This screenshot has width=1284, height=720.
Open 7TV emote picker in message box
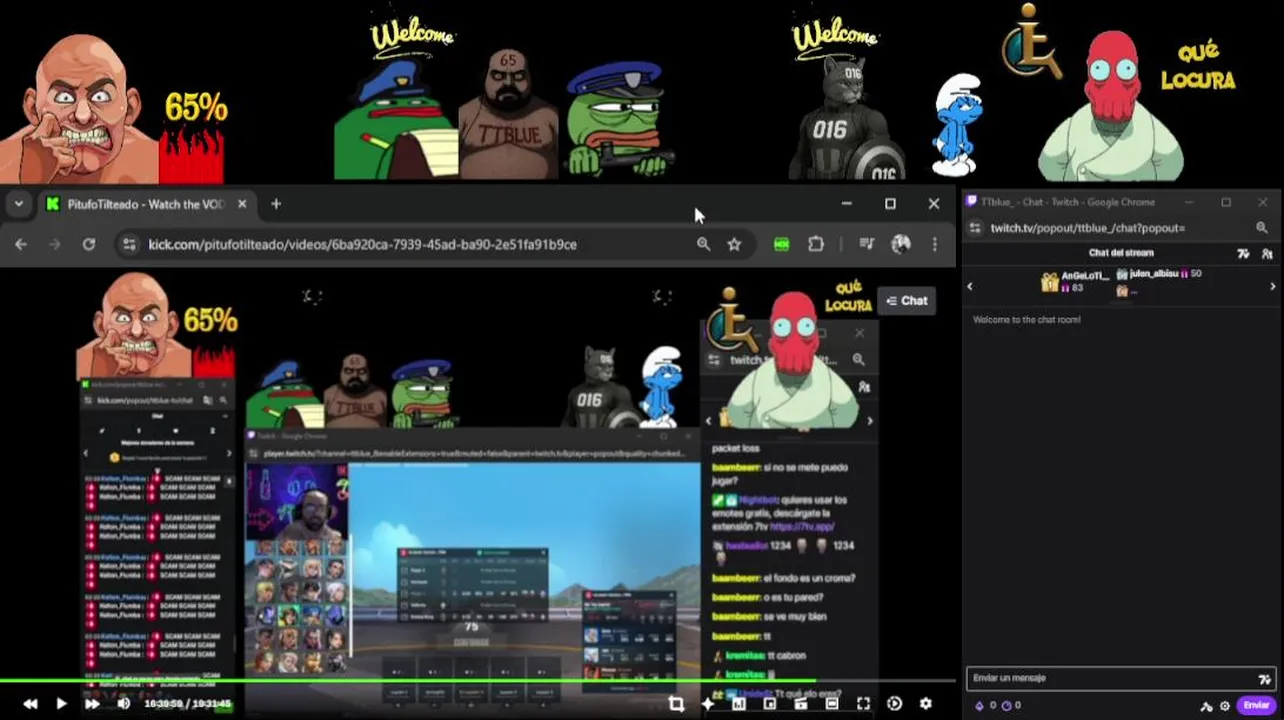[1265, 678]
